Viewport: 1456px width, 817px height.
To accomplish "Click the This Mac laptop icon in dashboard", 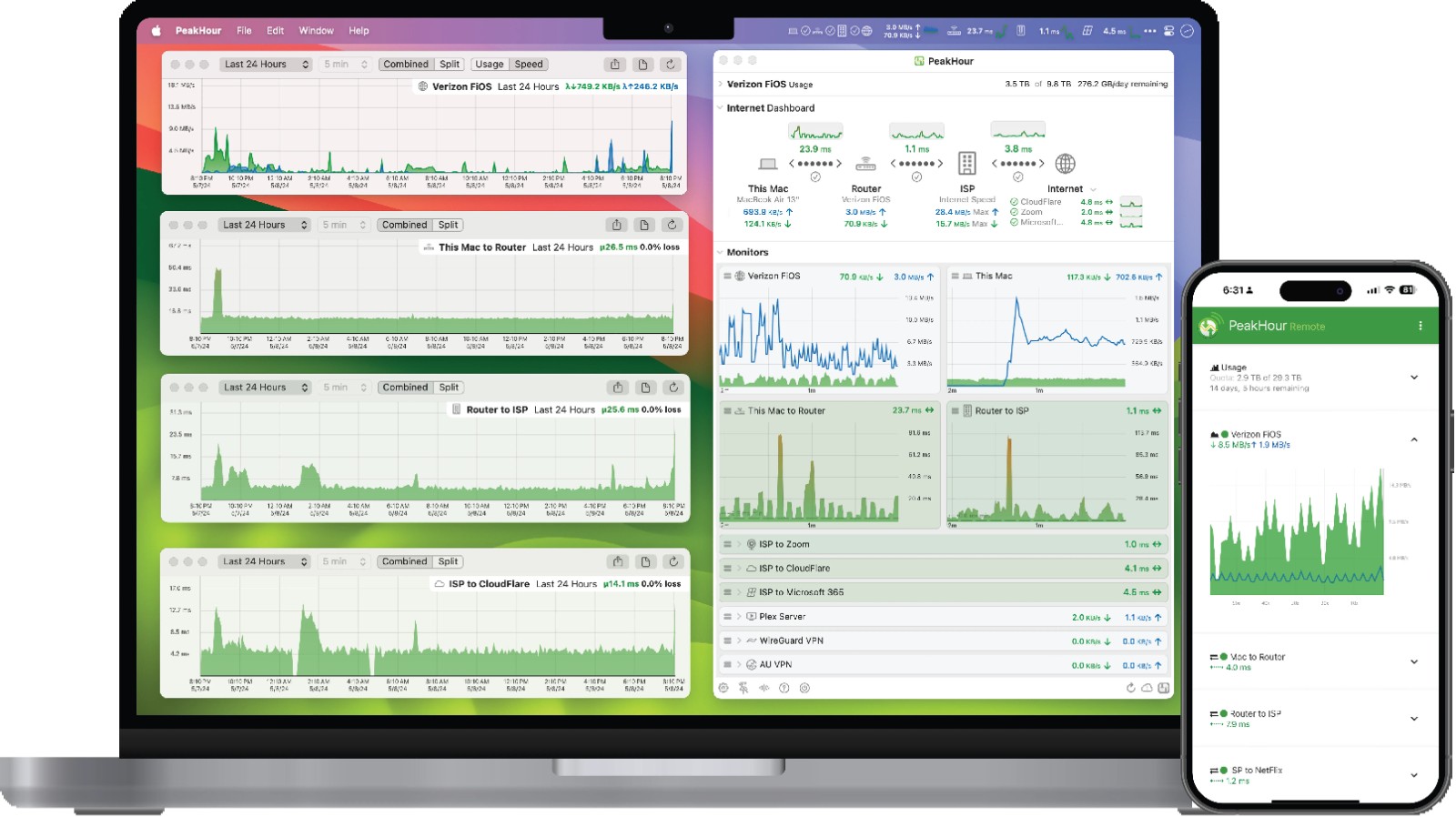I will (768, 165).
